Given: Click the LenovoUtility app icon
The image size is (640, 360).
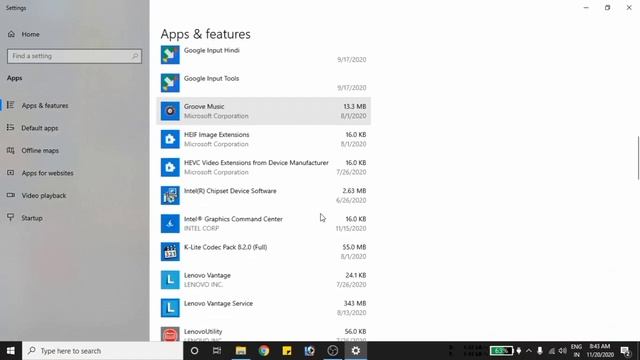Looking at the screenshot, I should click(170, 334).
